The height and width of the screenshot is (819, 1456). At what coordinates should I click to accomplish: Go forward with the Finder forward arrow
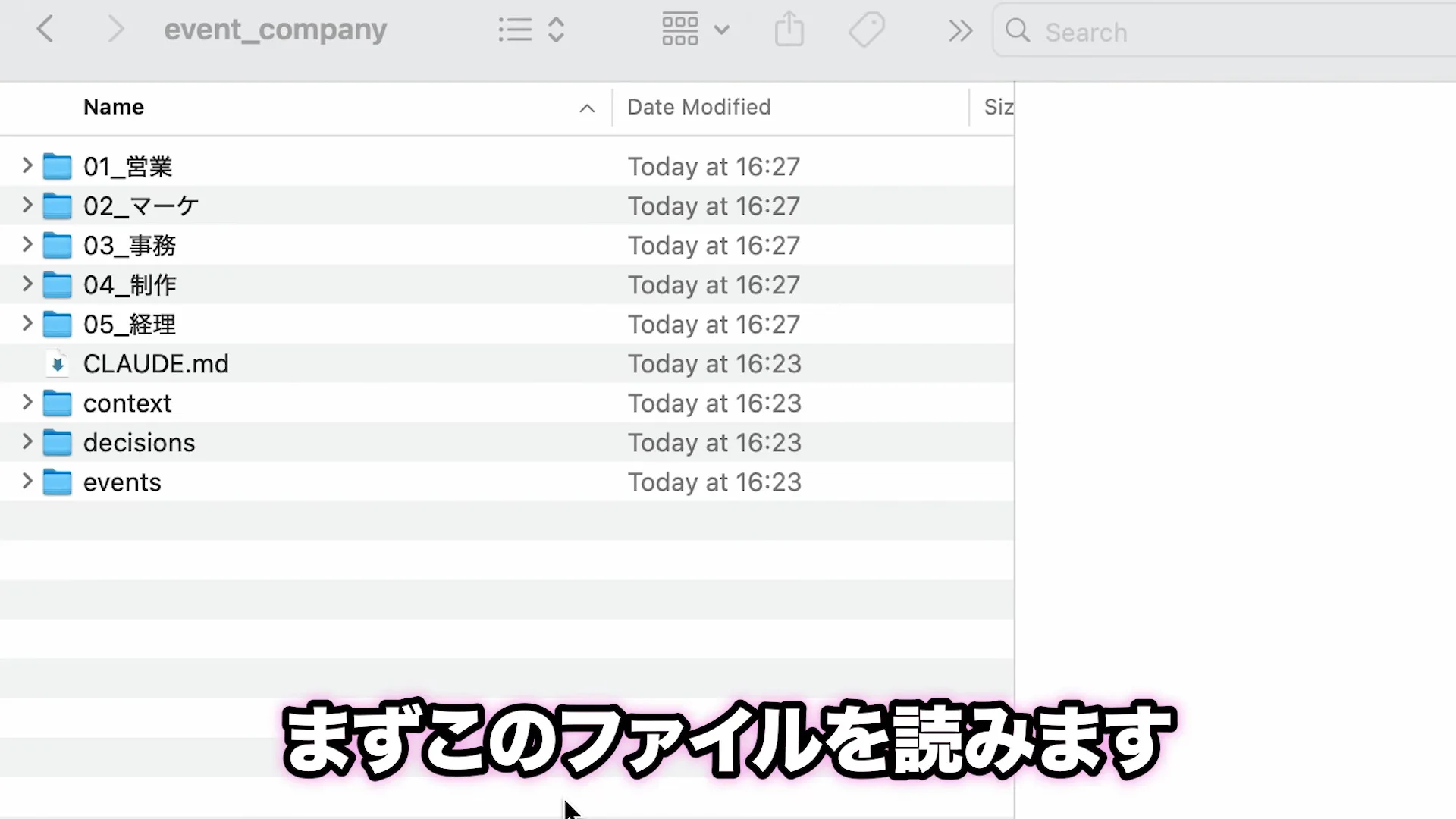coord(115,30)
